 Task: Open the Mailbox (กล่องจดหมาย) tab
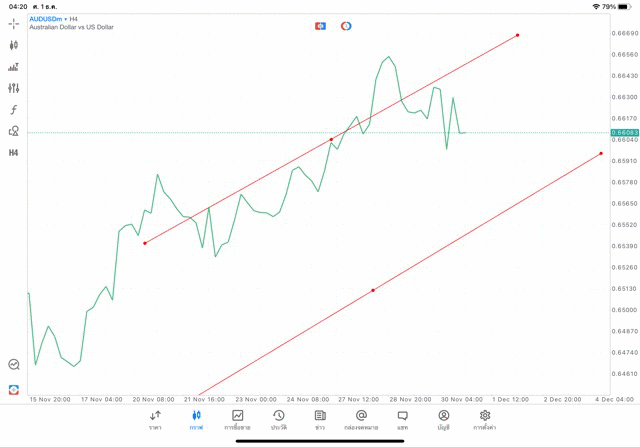(x=361, y=420)
